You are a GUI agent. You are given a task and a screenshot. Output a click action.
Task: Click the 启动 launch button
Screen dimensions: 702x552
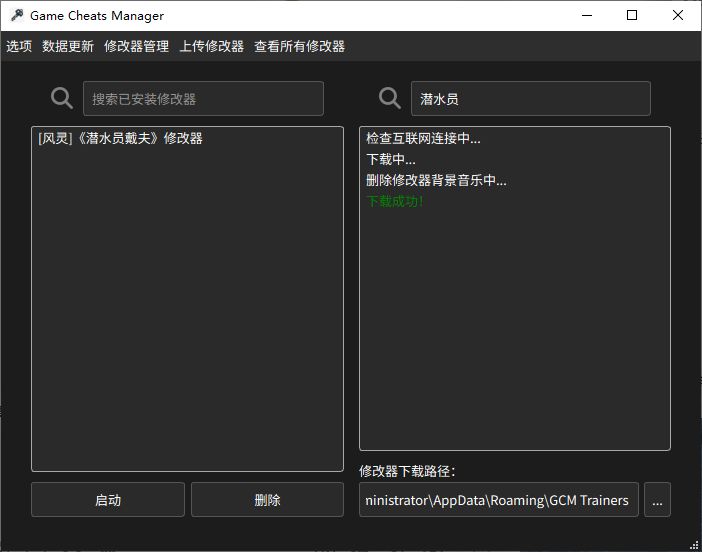108,500
